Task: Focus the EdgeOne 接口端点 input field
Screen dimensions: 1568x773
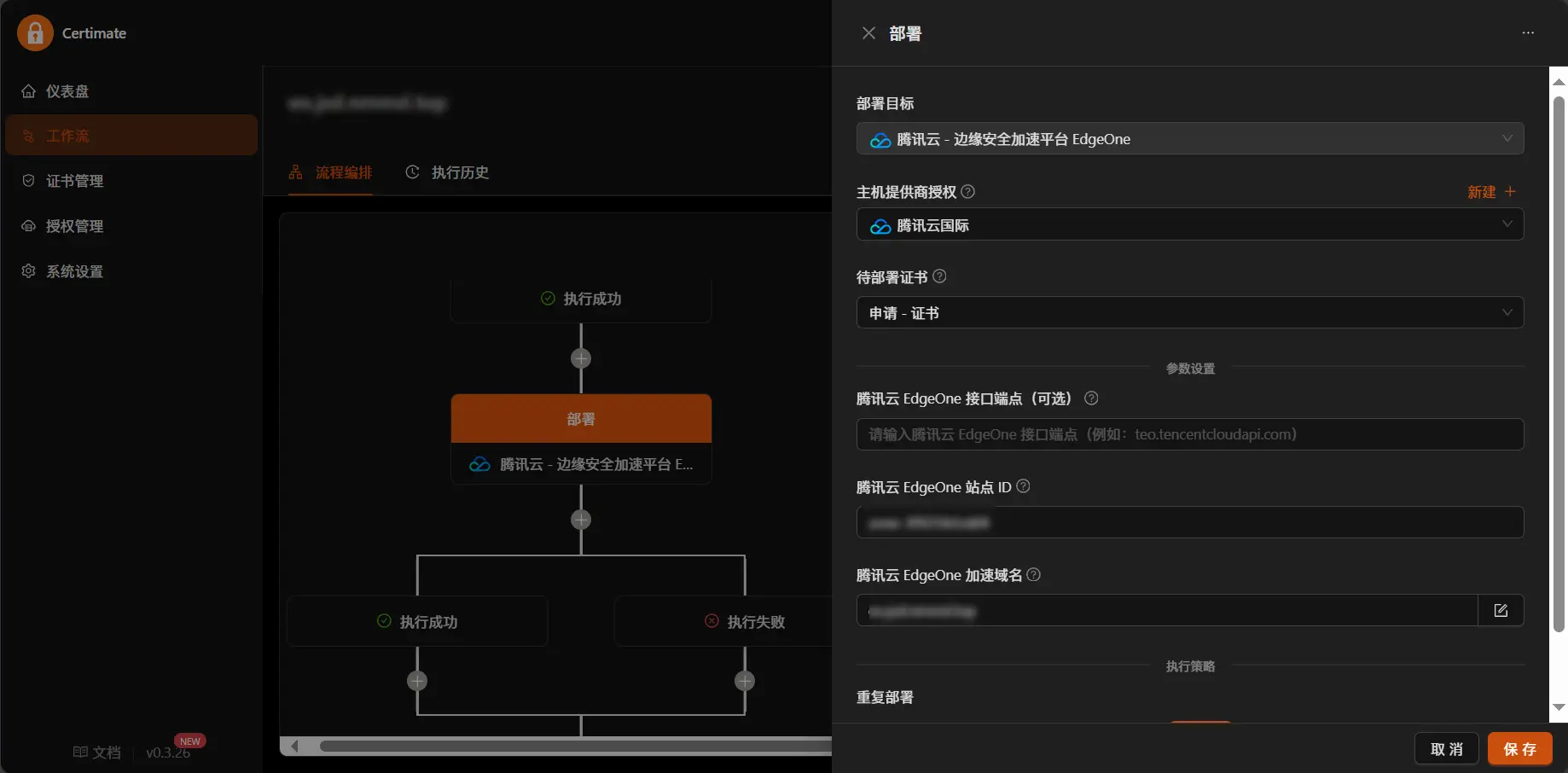Action: coord(1190,434)
